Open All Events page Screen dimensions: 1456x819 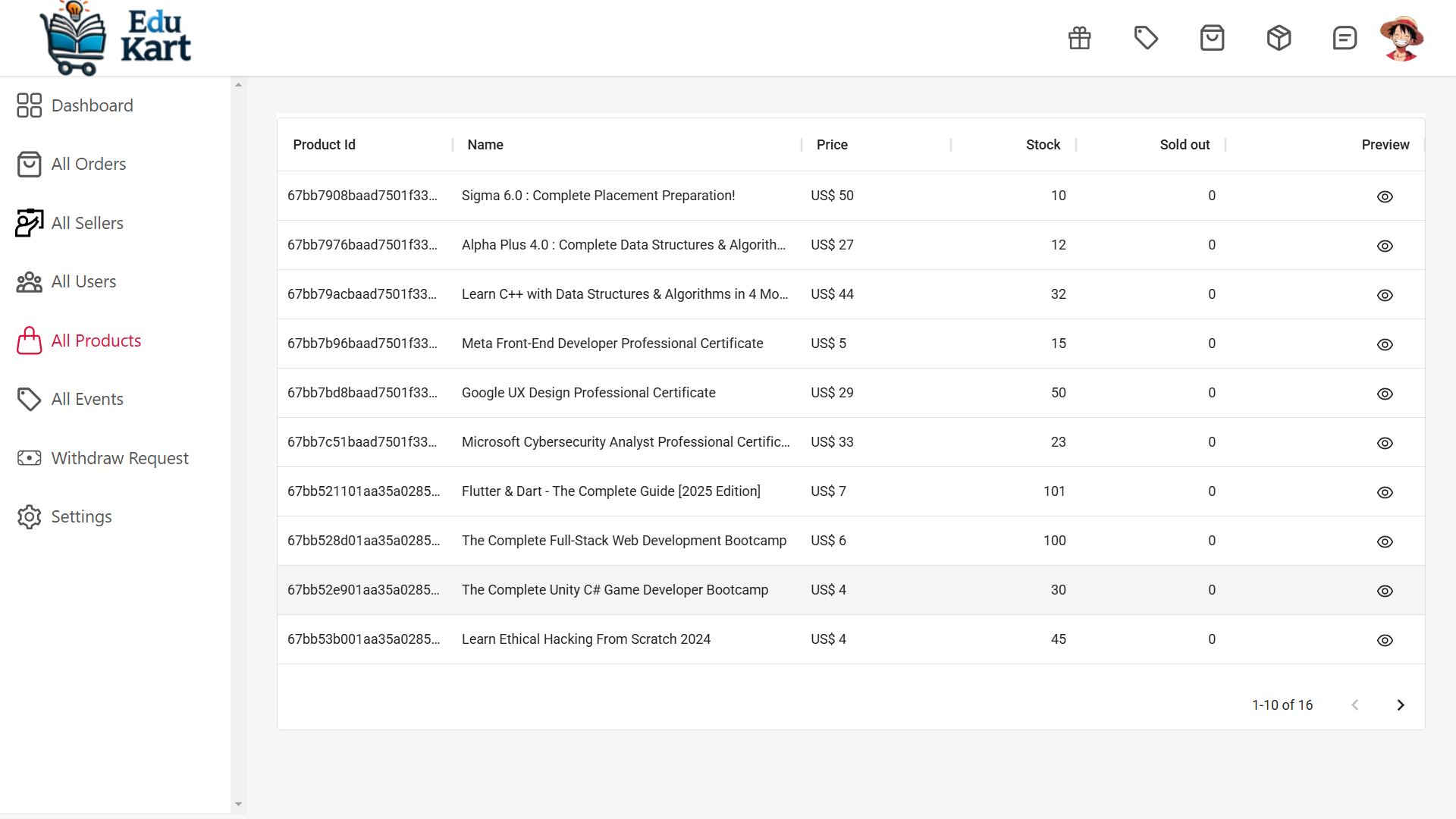87,399
